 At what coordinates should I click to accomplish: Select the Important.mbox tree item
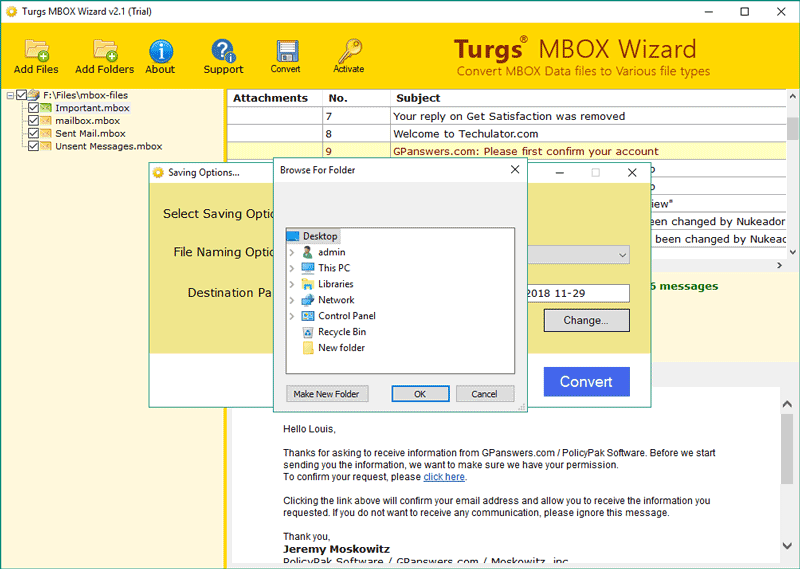point(92,108)
